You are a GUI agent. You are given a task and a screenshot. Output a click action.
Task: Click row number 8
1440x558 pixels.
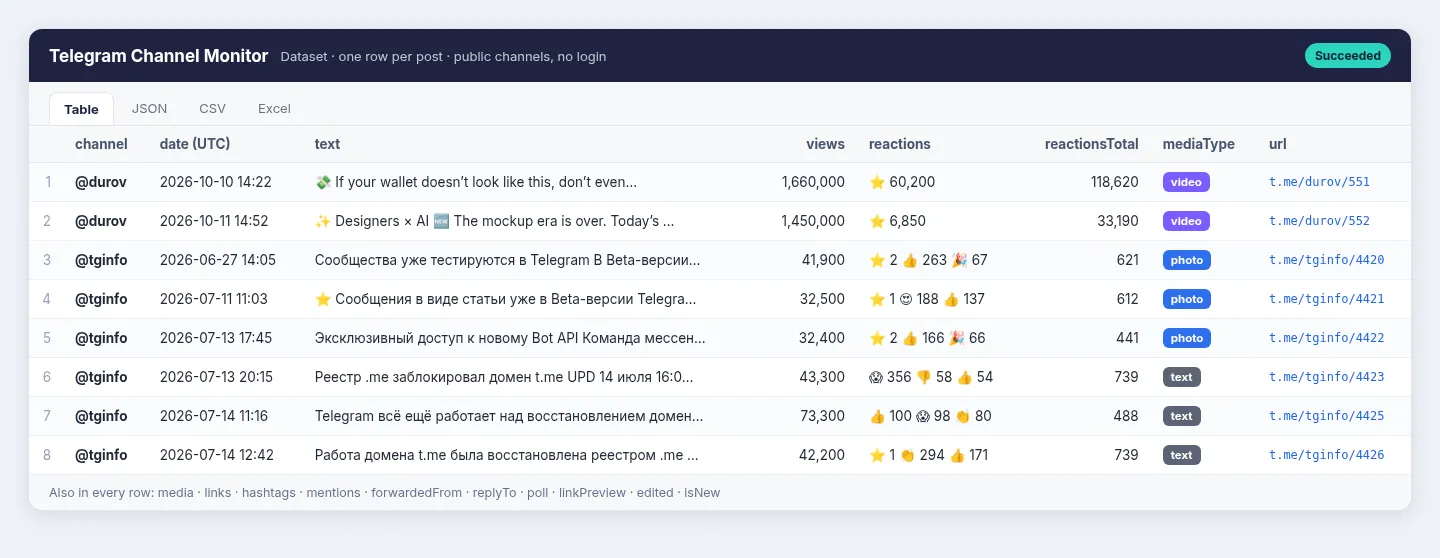click(47, 455)
